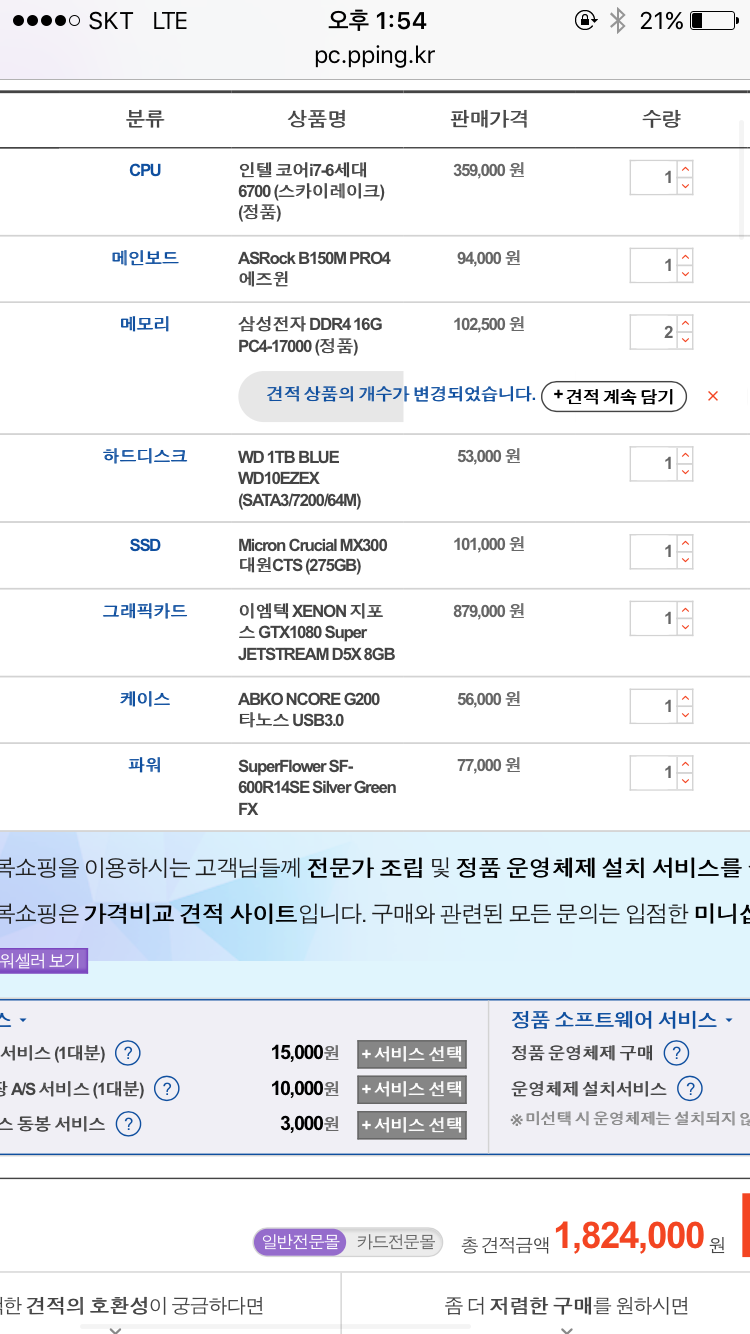This screenshot has width=750, height=1334.
Task: Open help icon for 정품 운영체제 구매
Action: [x=676, y=1053]
